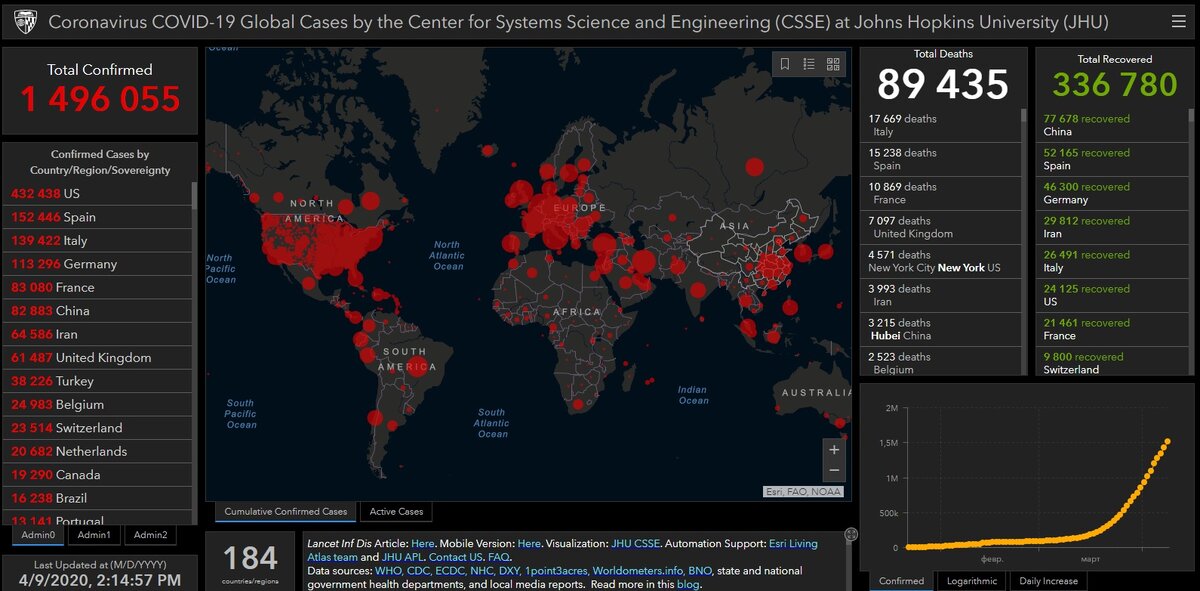Screen dimensions: 1200x591
Task: Click France 10 869 deaths entry
Action: coord(940,193)
